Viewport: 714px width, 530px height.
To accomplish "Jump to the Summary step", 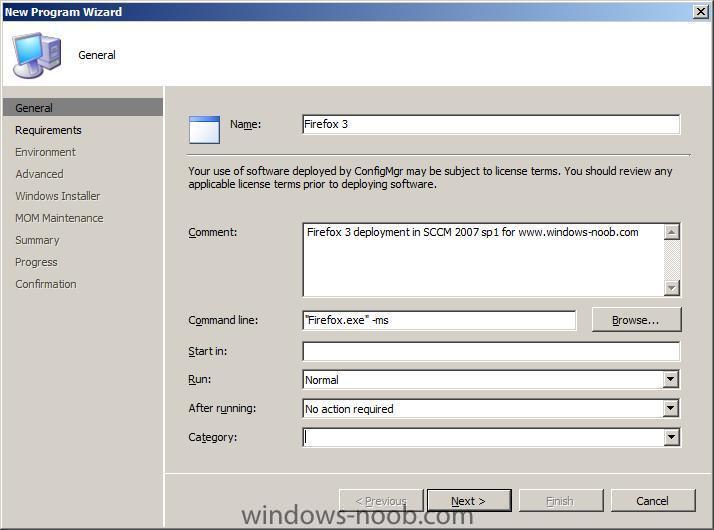I will click(x=37, y=240).
